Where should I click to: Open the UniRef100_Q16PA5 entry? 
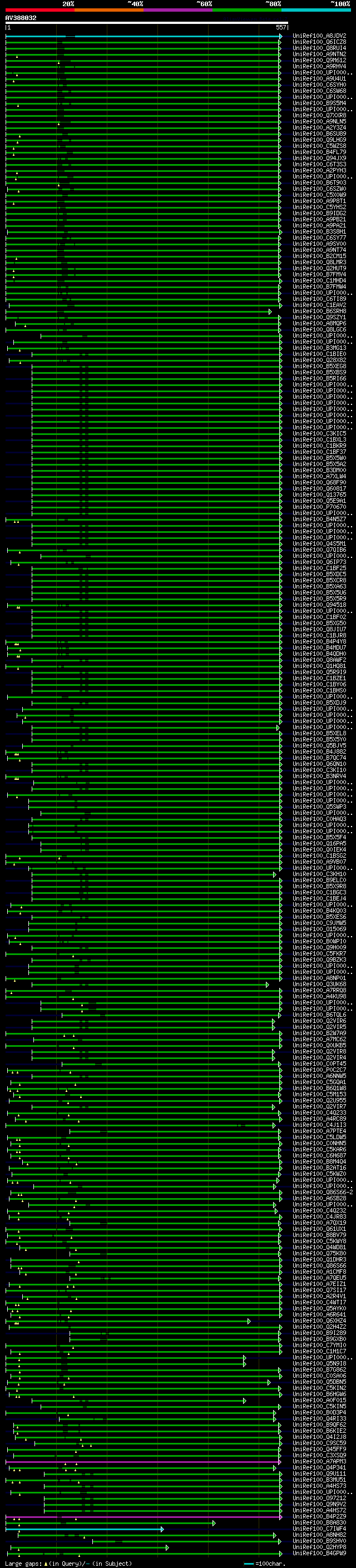[x=319, y=843]
